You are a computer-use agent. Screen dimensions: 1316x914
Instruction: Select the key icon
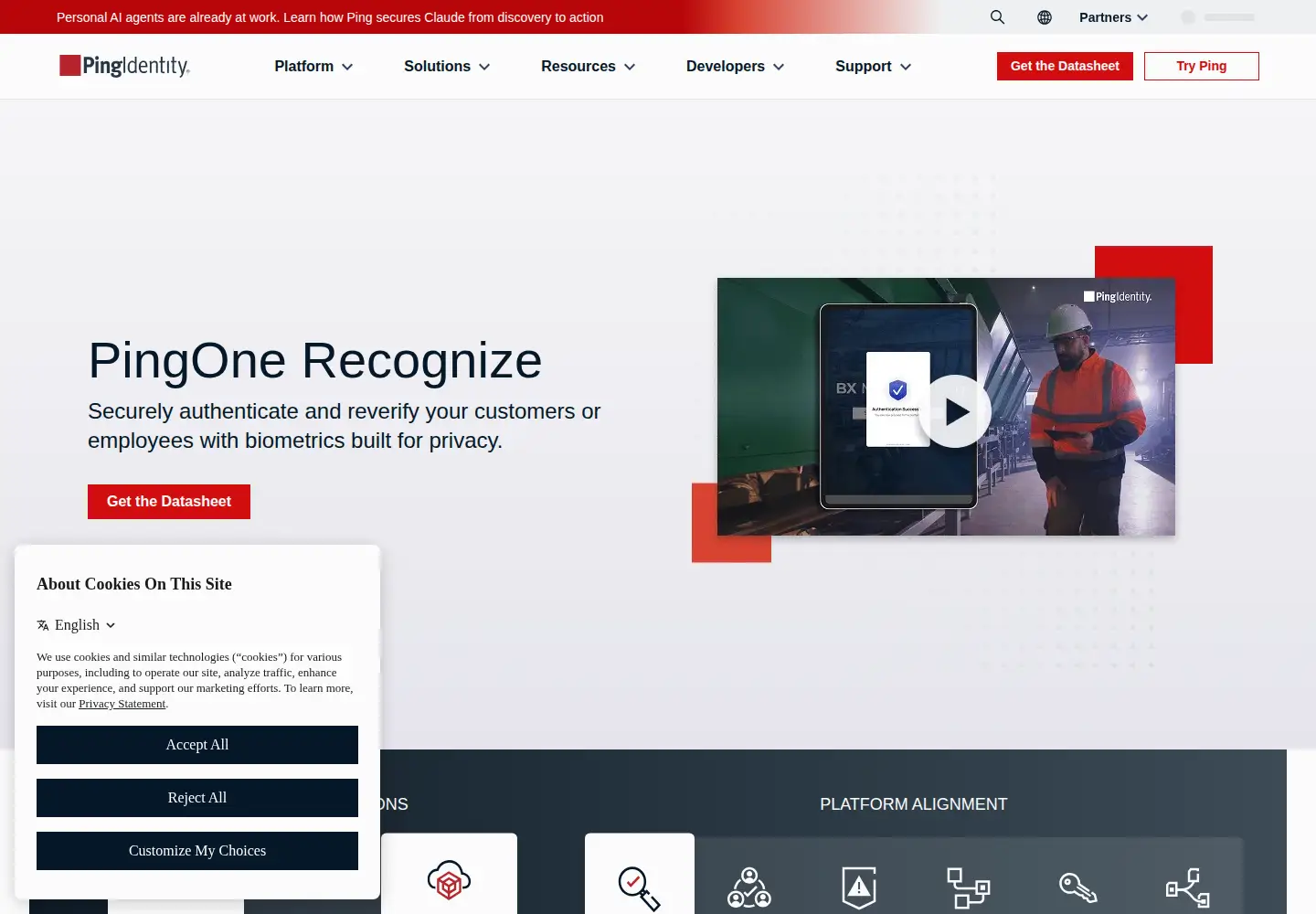click(1078, 887)
